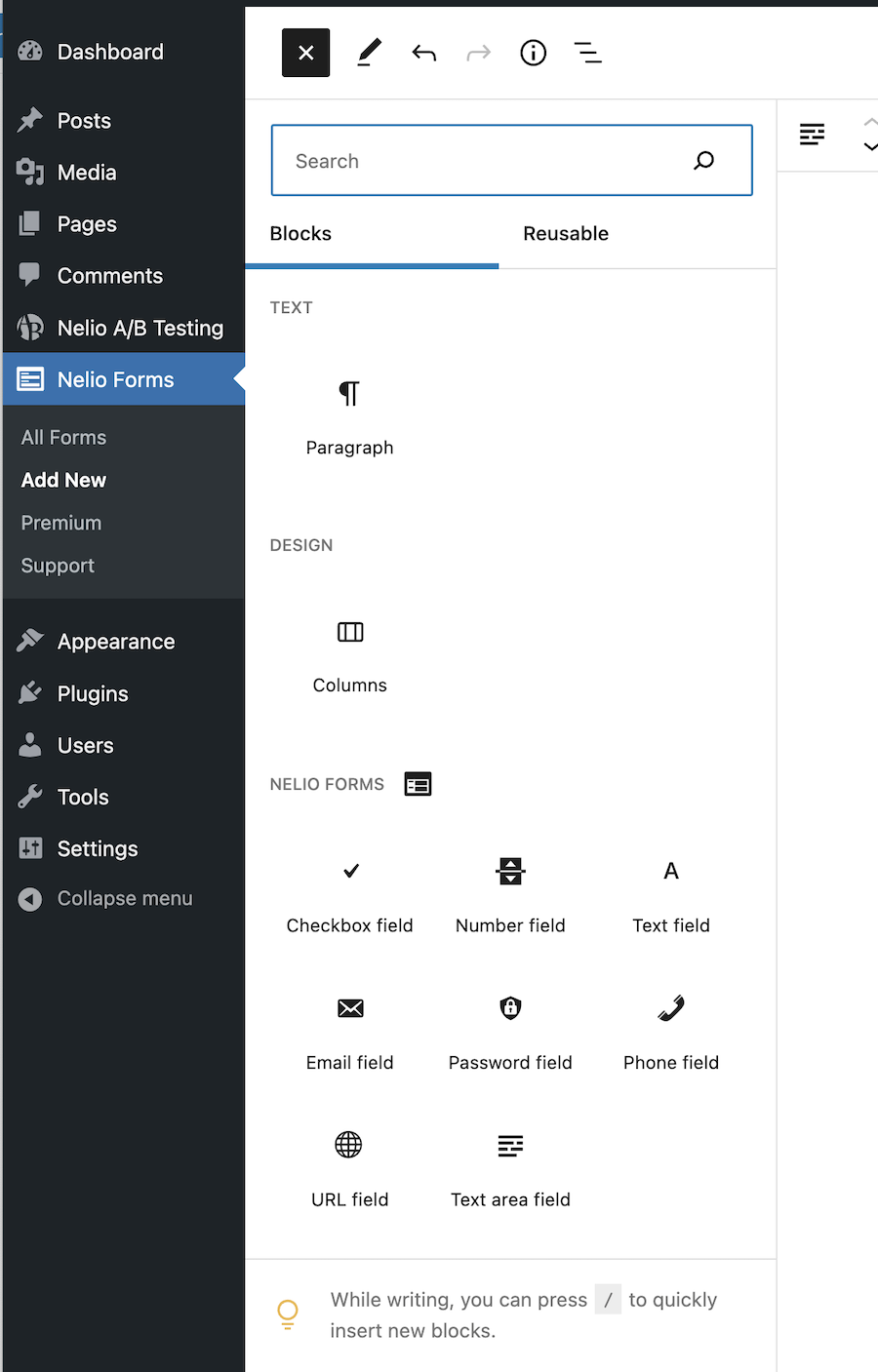The image size is (878, 1372).
Task: Click the block mover up/down arrows
Action: (x=870, y=135)
